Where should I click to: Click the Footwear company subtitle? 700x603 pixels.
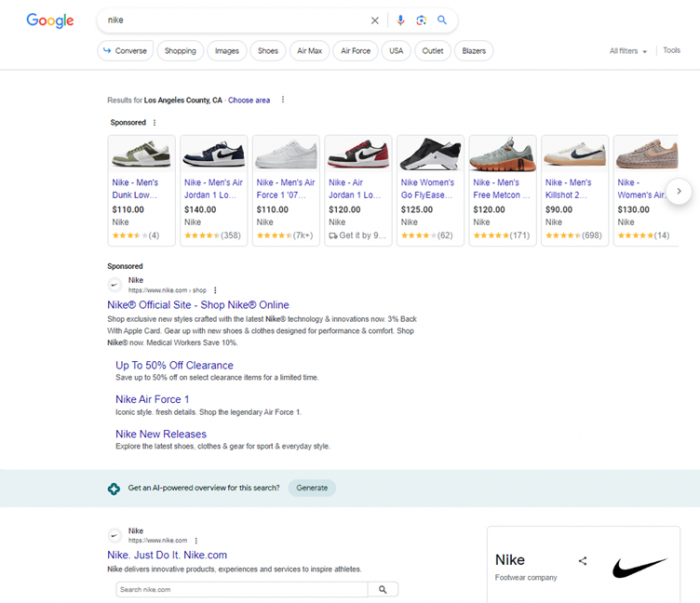[x=526, y=578]
